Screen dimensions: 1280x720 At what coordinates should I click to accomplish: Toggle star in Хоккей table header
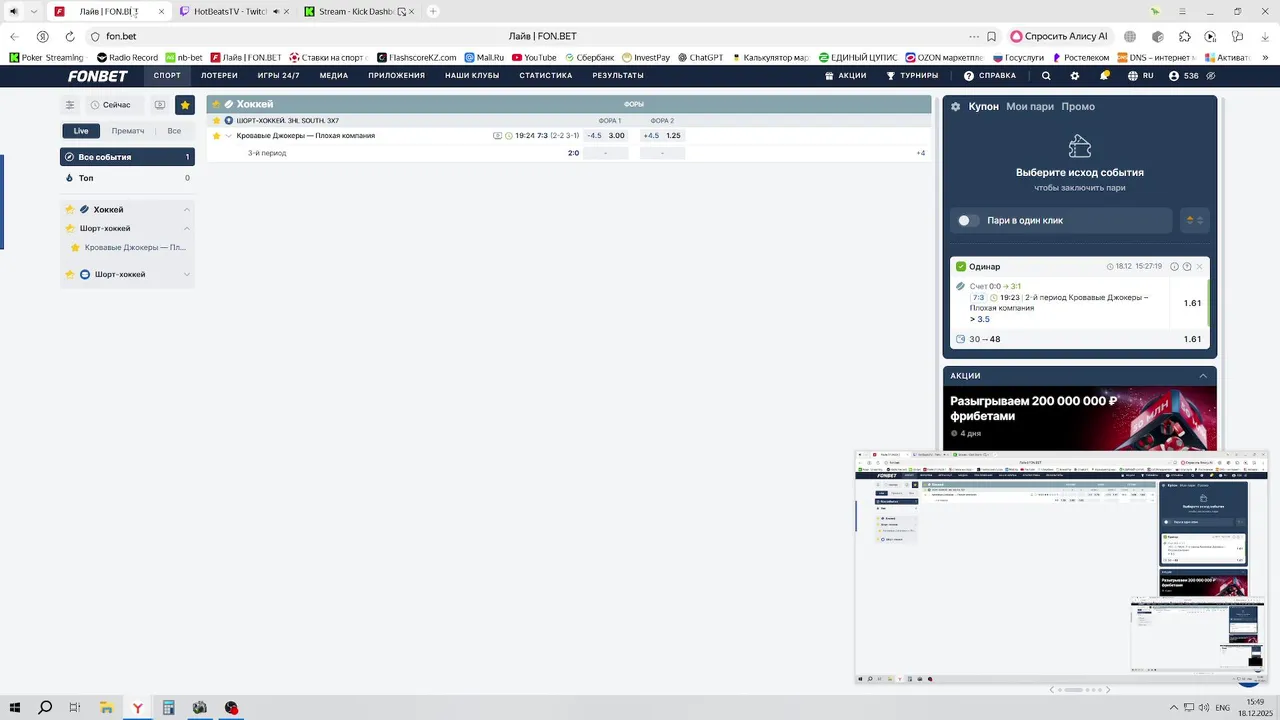(x=216, y=104)
